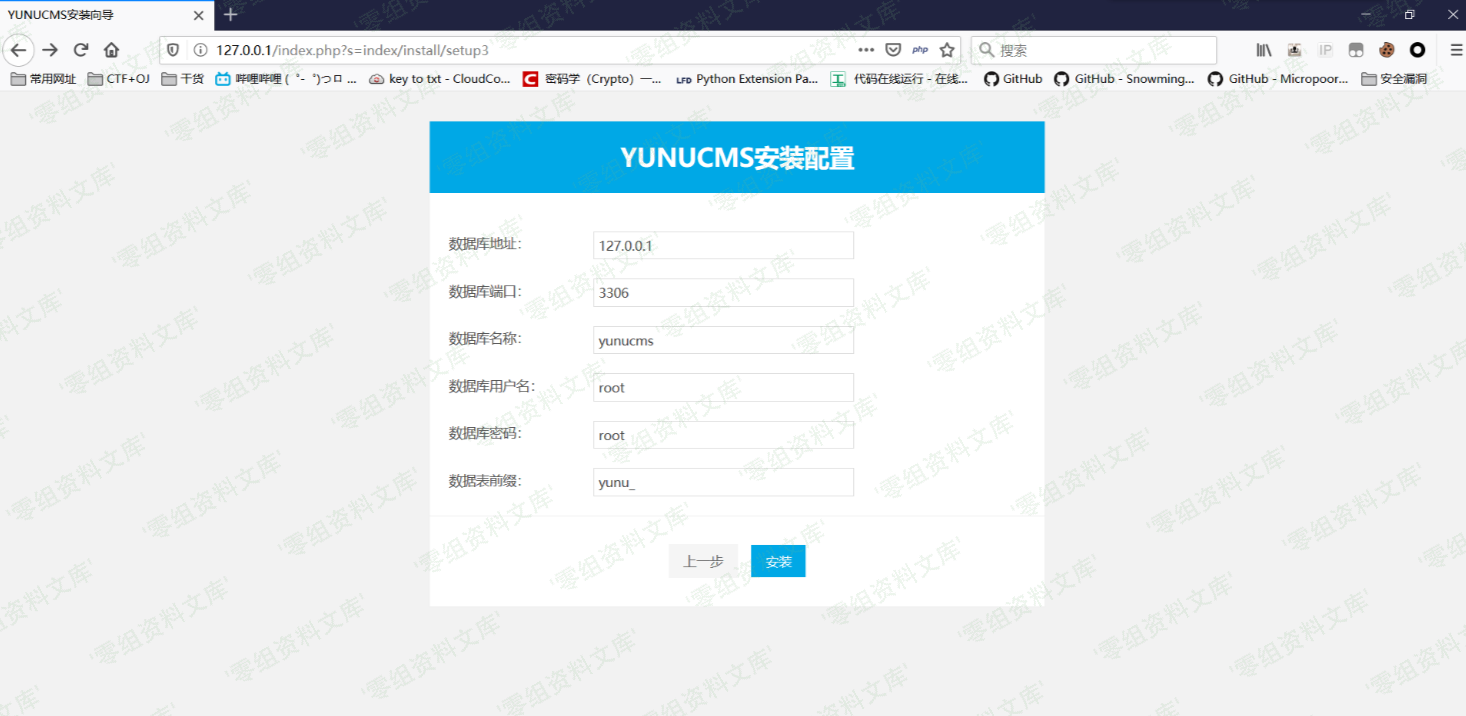This screenshot has height=716, width=1466.
Task: Open page actions three-dot menu
Action: [x=866, y=50]
